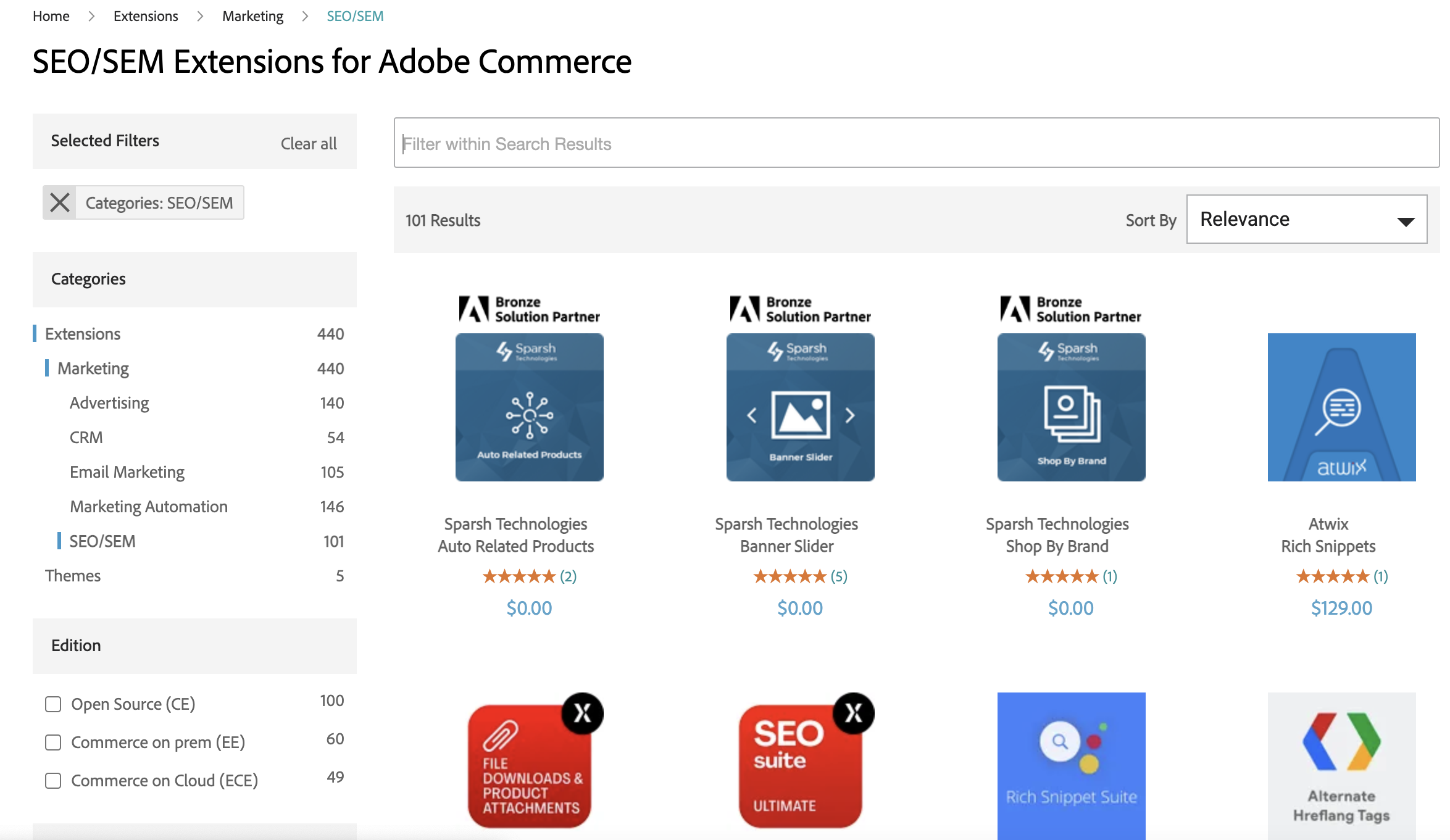Screen dimensions: 1450x840
Task: Select the Marketing Automation category
Action: 149,507
